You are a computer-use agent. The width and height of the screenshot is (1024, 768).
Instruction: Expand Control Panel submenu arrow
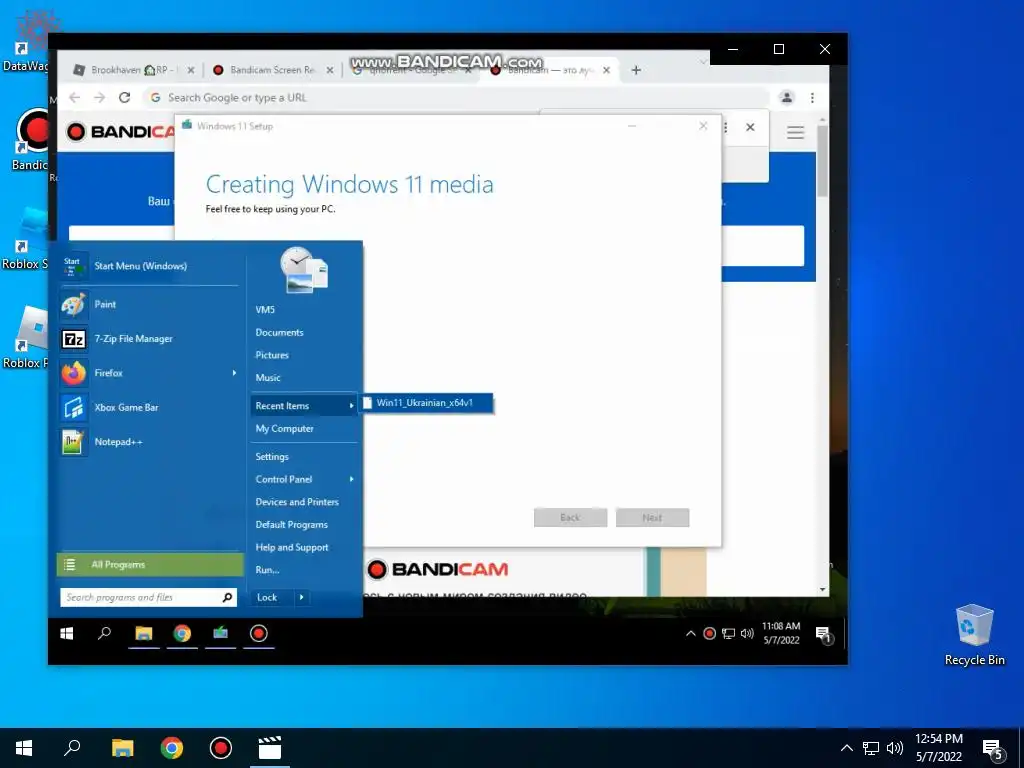point(351,479)
